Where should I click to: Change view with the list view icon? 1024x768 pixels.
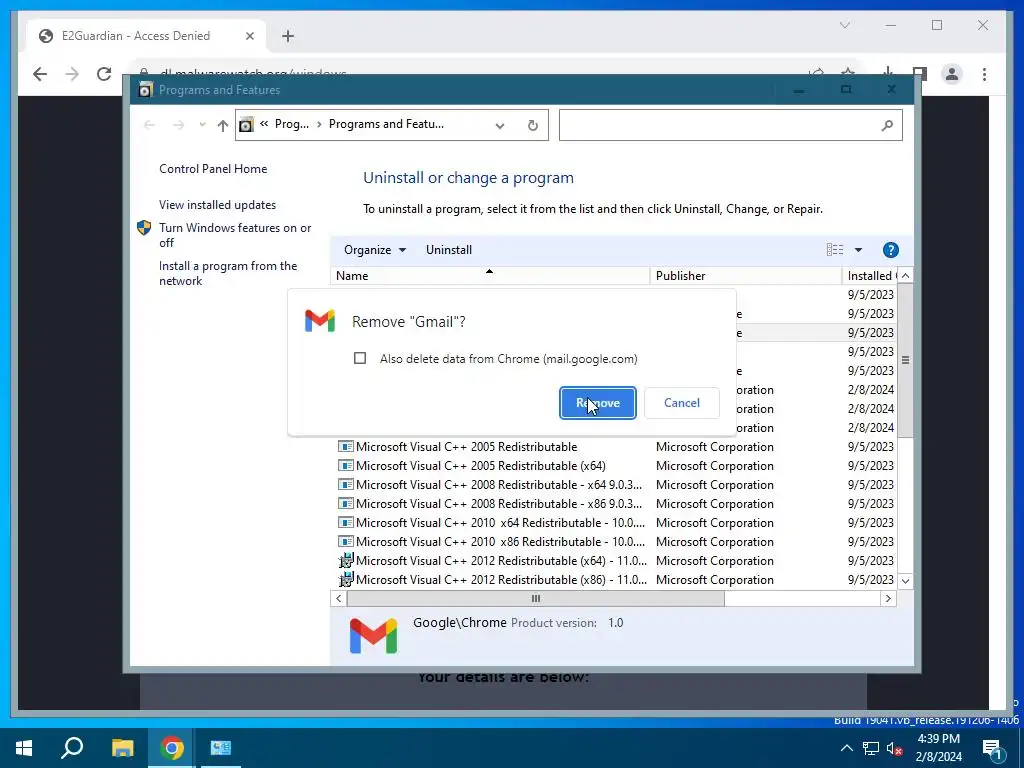tap(835, 249)
